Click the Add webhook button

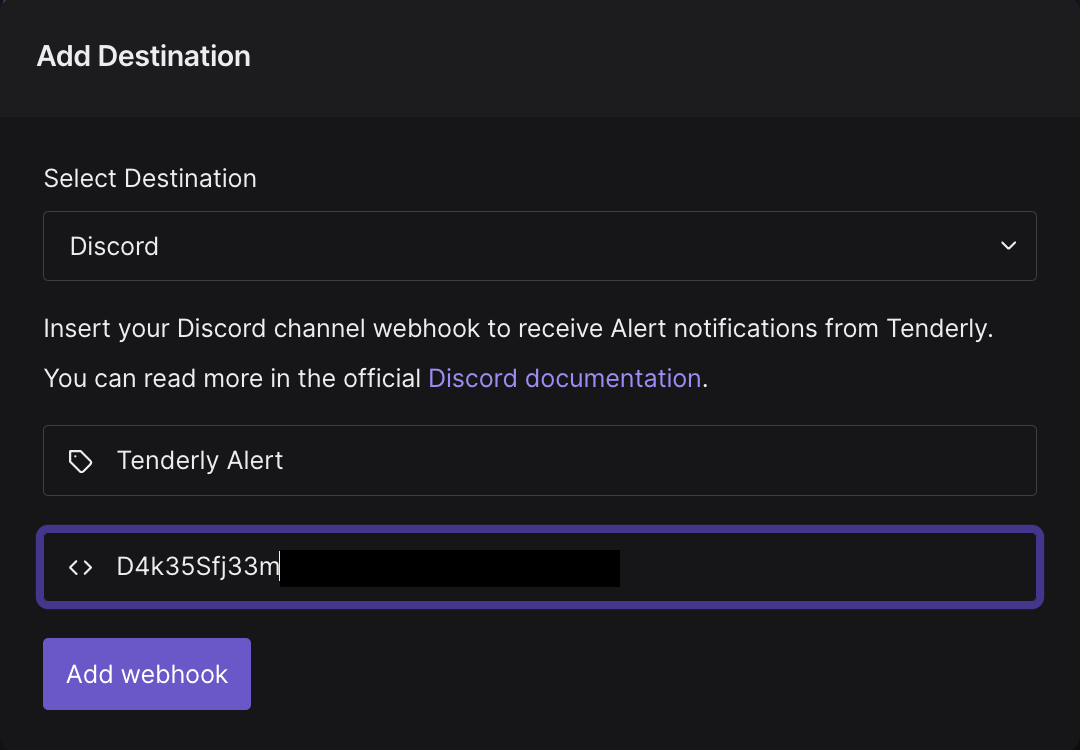(x=147, y=674)
